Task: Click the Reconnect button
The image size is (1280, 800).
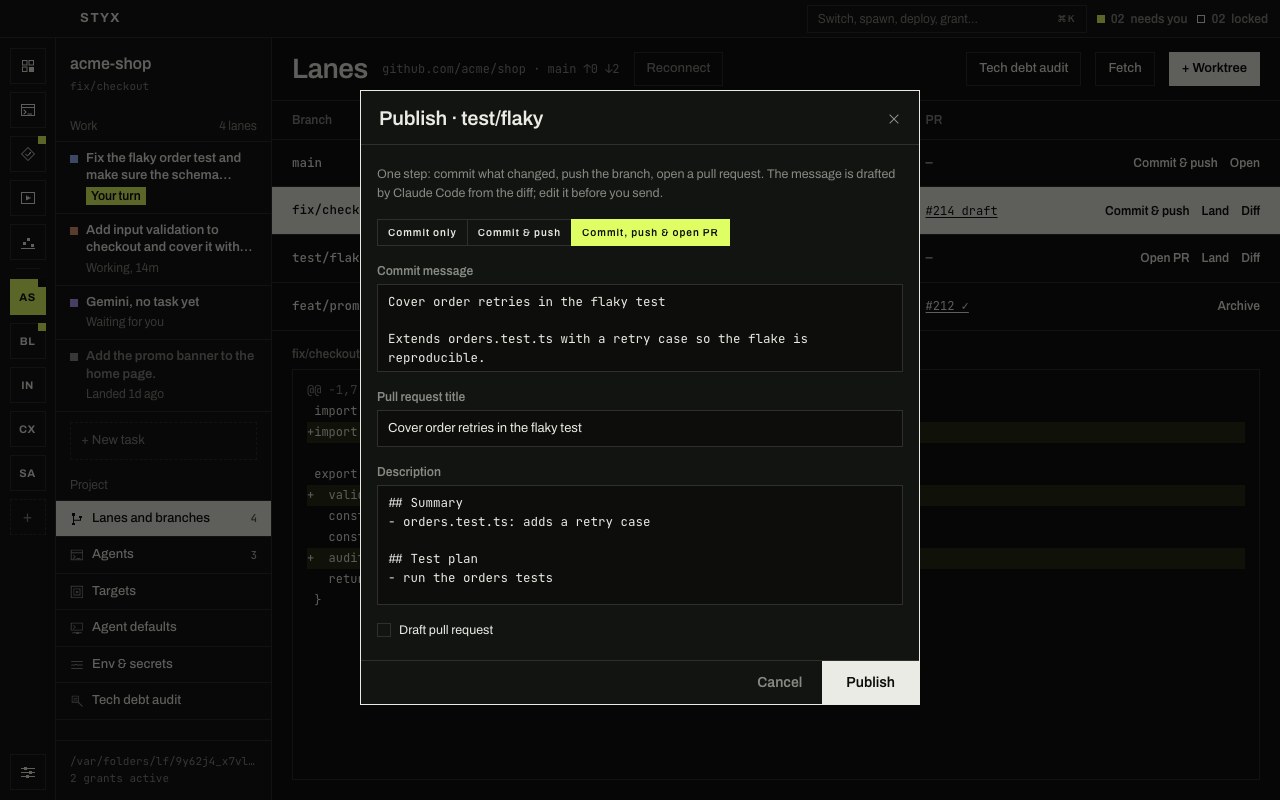Action: tap(678, 68)
